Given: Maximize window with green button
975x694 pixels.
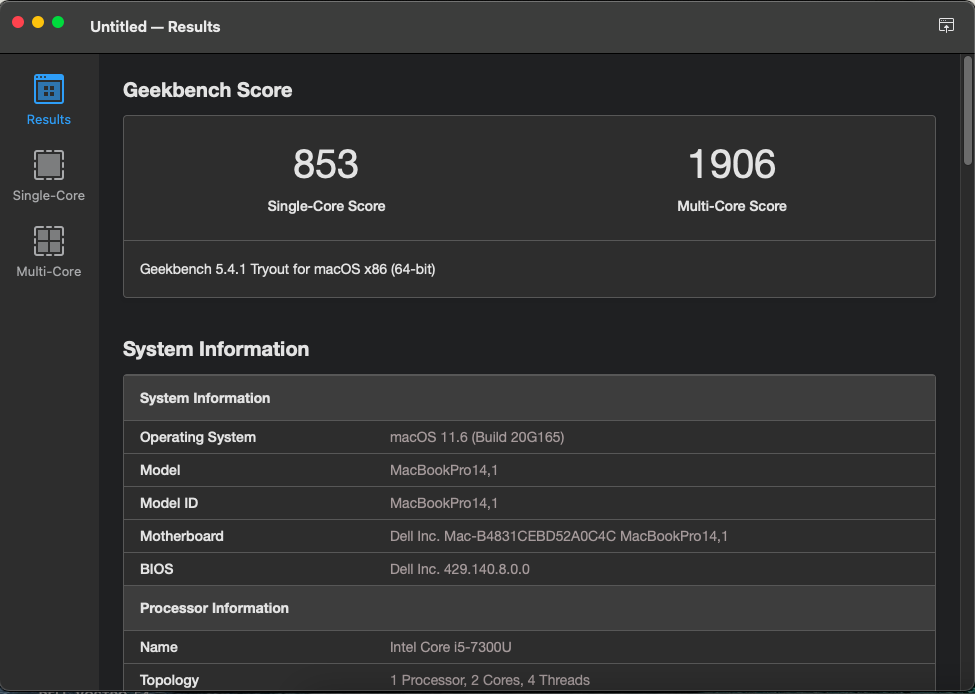Looking at the screenshot, I should click(58, 22).
